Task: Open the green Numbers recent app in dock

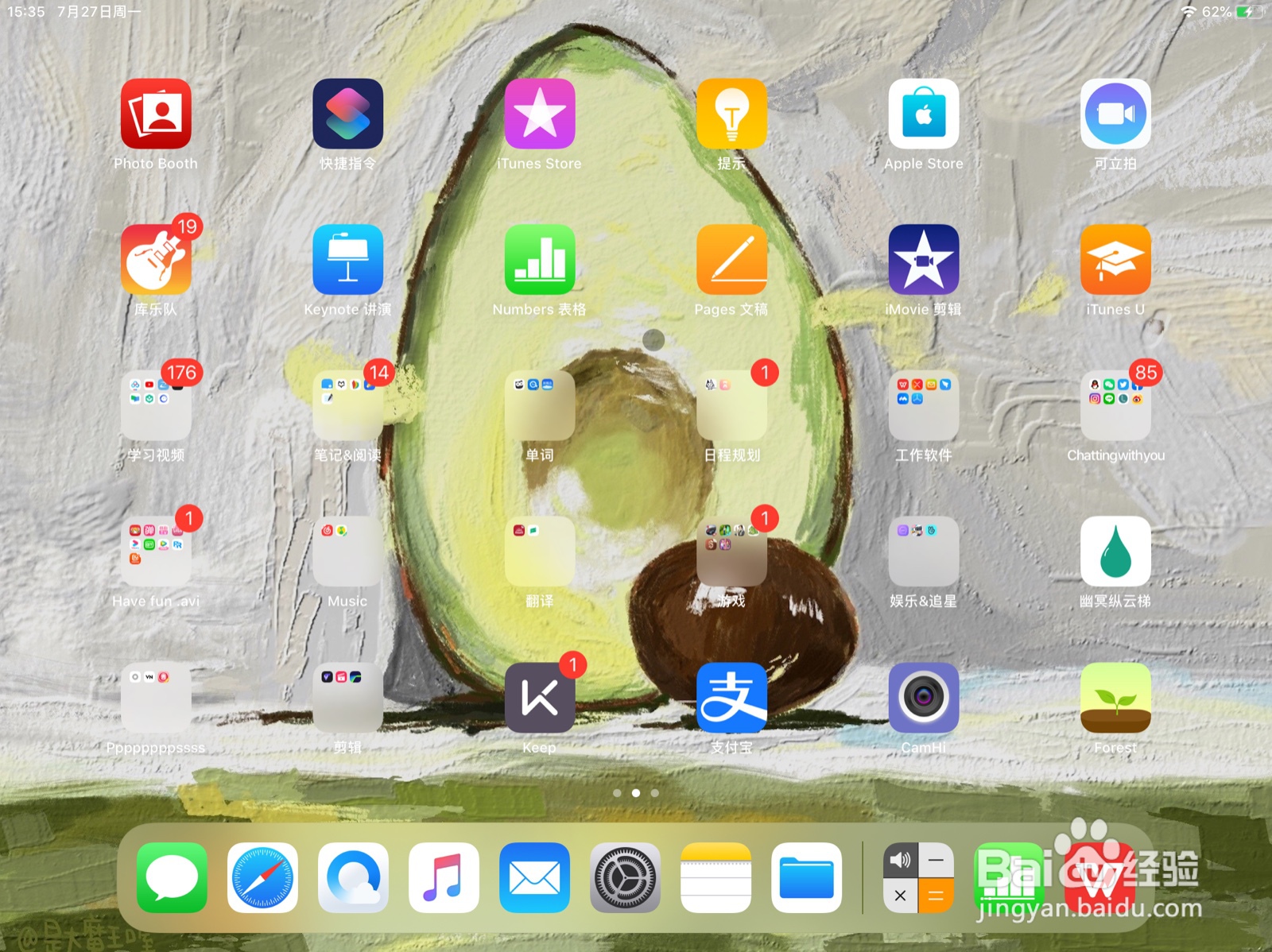Action: (x=1009, y=877)
